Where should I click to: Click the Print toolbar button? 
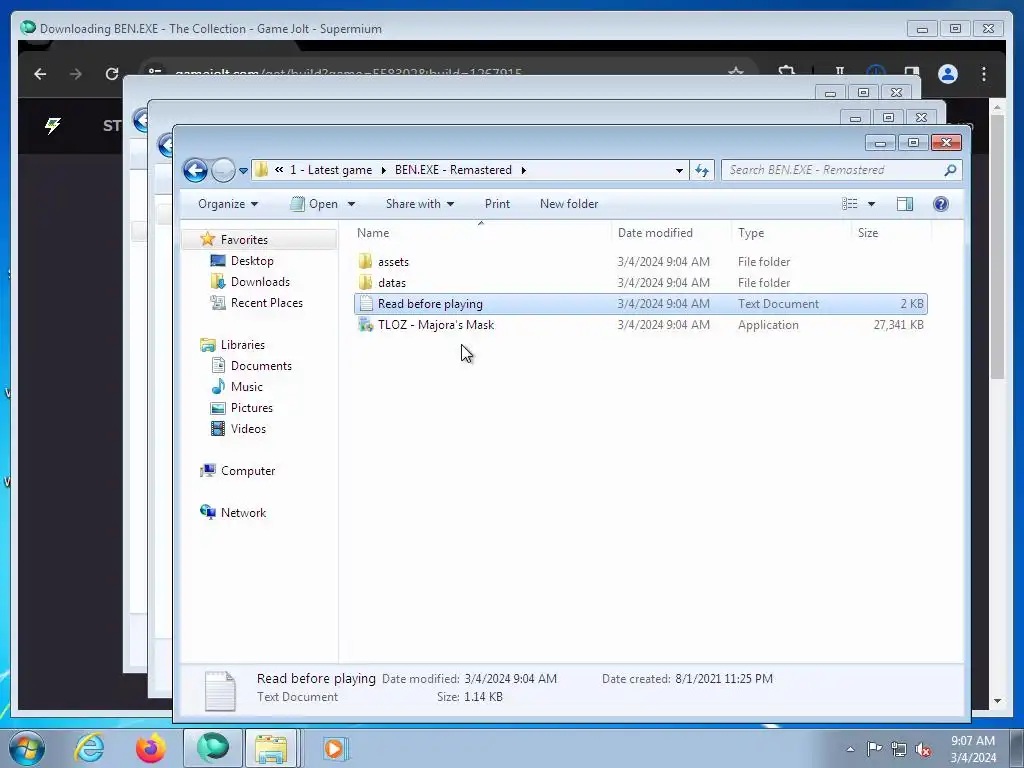[x=497, y=204]
